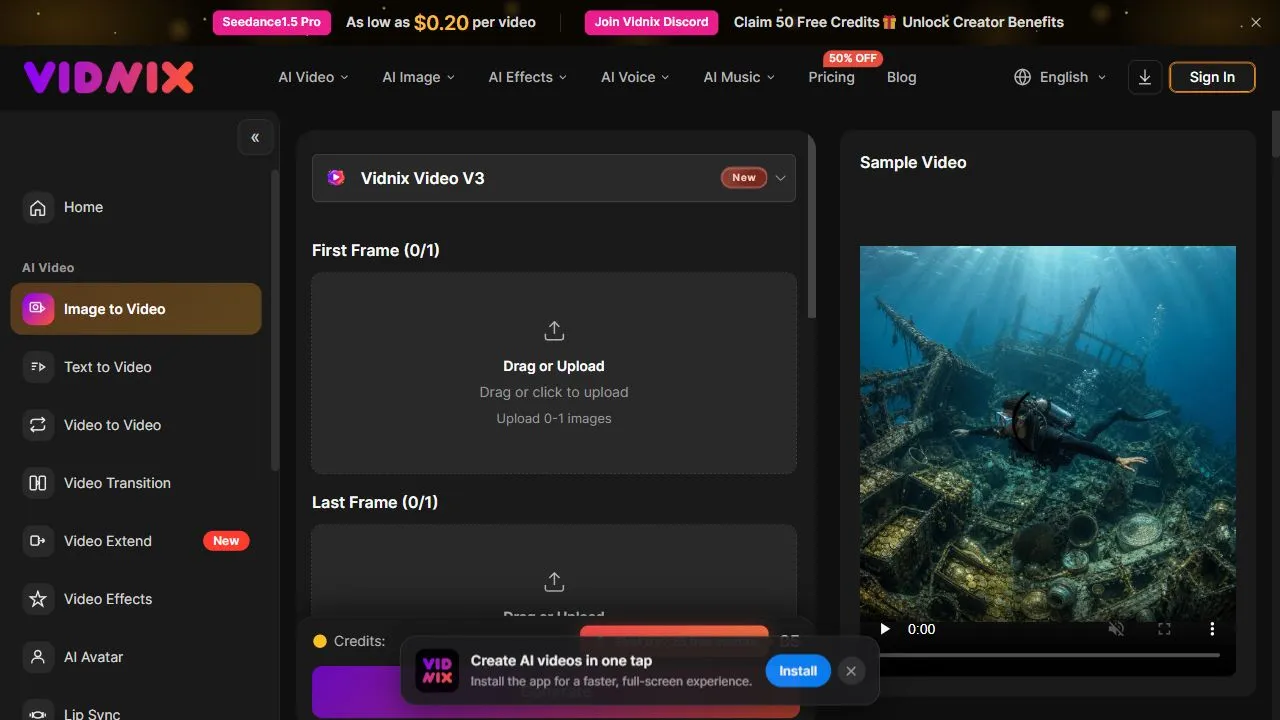Screen dimensions: 1280x720
Task: Click the 50% OFF badge
Action: (853, 58)
